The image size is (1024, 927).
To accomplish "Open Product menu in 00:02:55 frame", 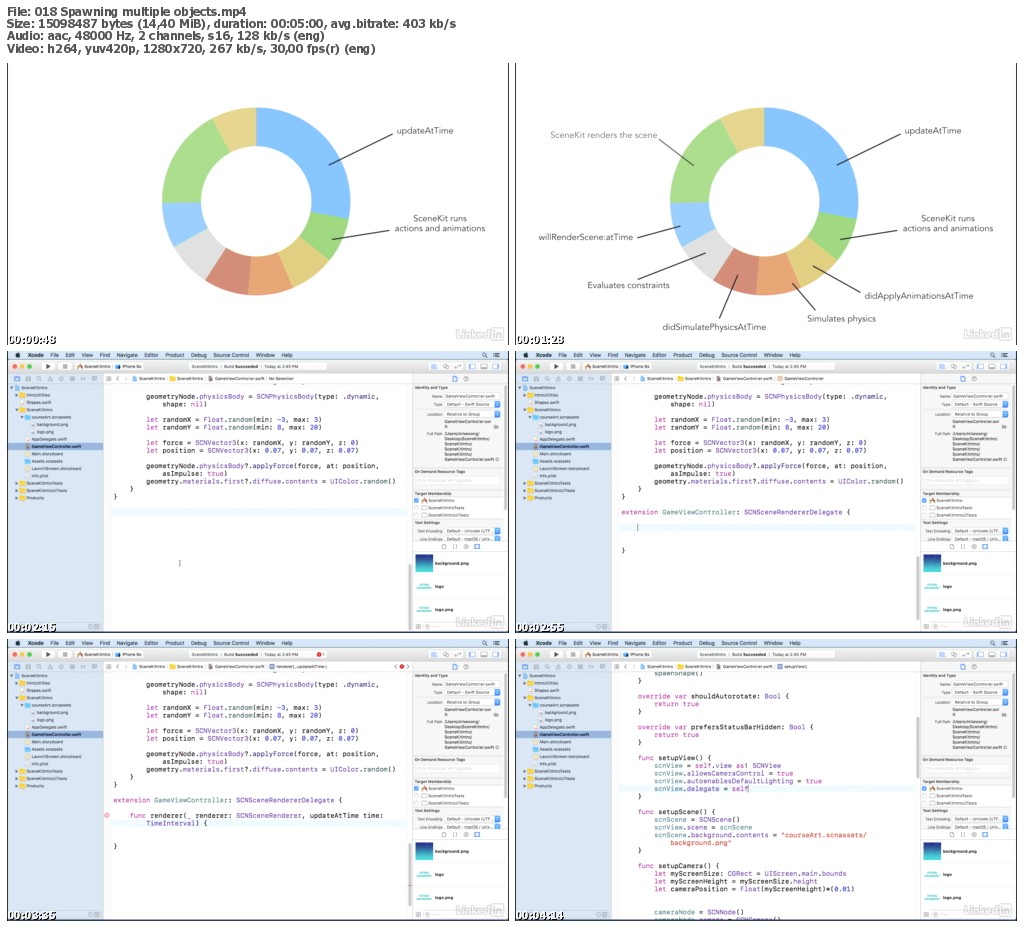I will pyautogui.click(x=682, y=355).
